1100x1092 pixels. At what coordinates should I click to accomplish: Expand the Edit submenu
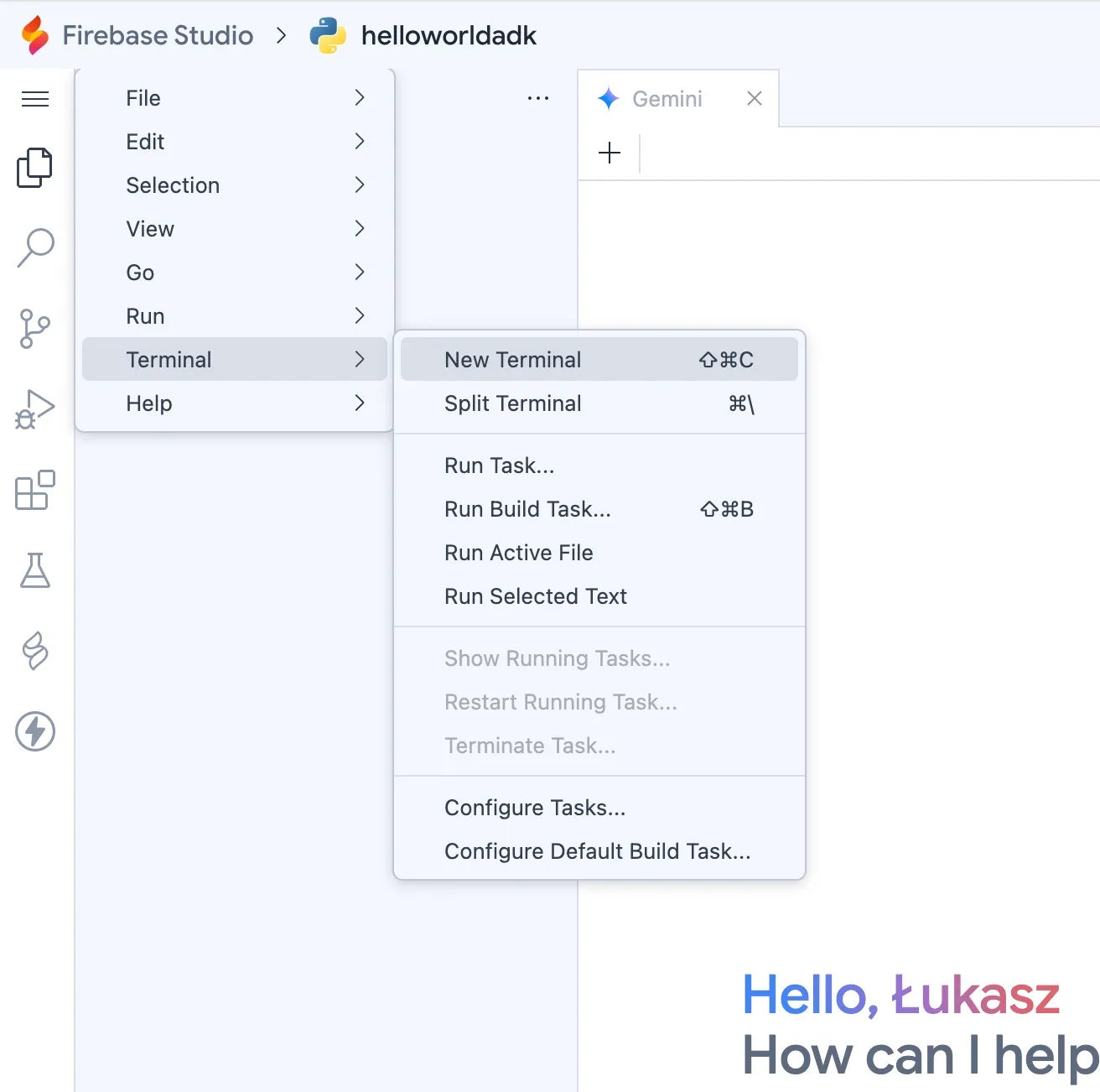pyautogui.click(x=144, y=142)
